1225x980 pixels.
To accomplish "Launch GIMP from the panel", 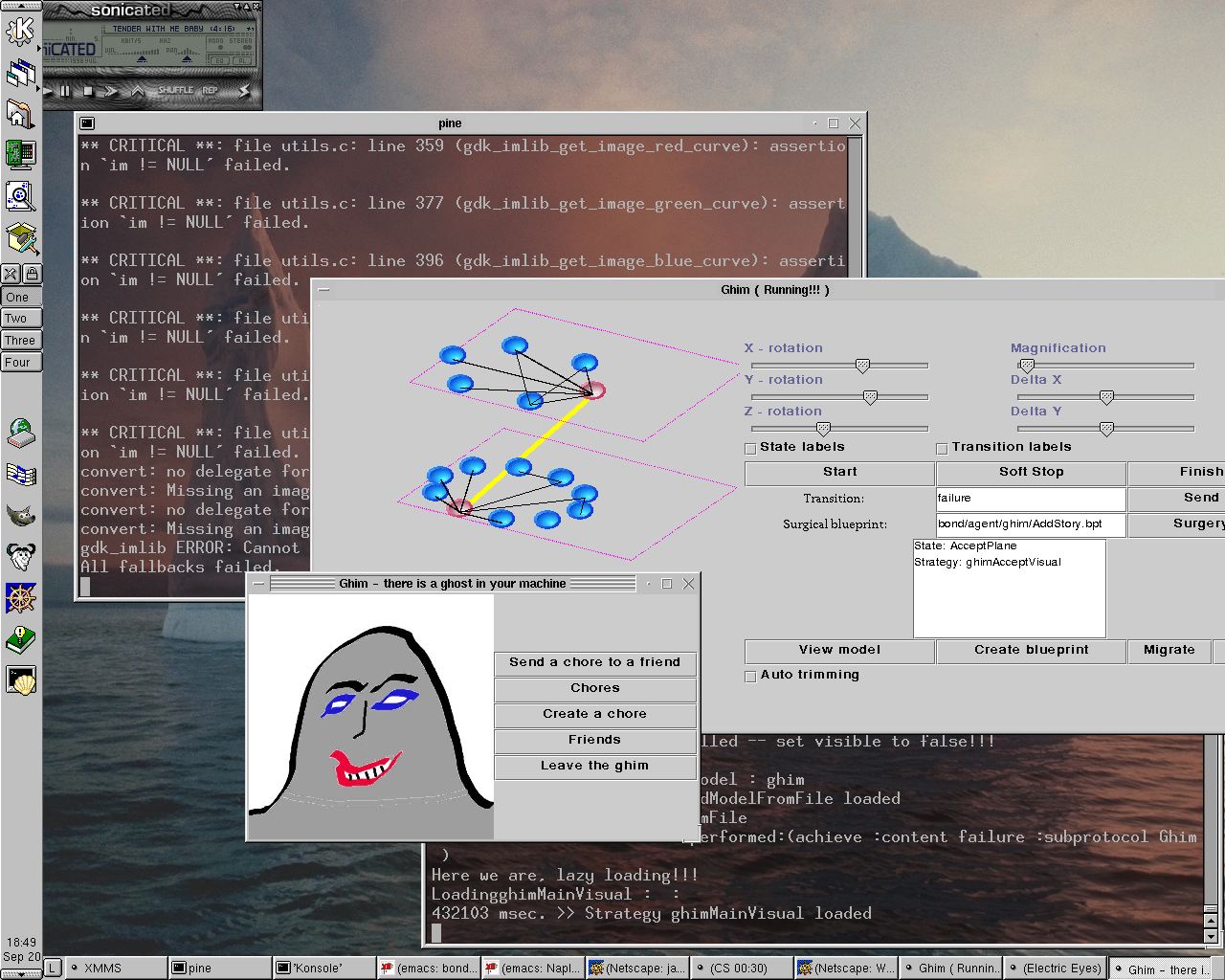I will click(20, 517).
